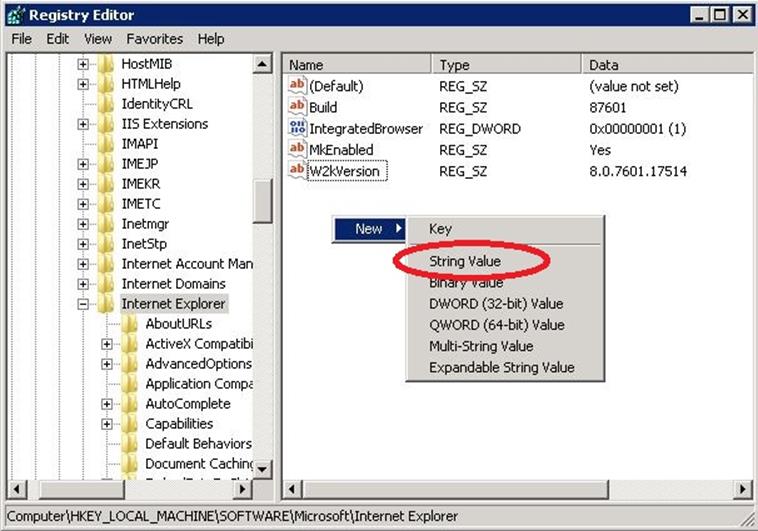The height and width of the screenshot is (531, 758).
Task: Click the IMEJP folder icon
Action: pyautogui.click(x=106, y=163)
